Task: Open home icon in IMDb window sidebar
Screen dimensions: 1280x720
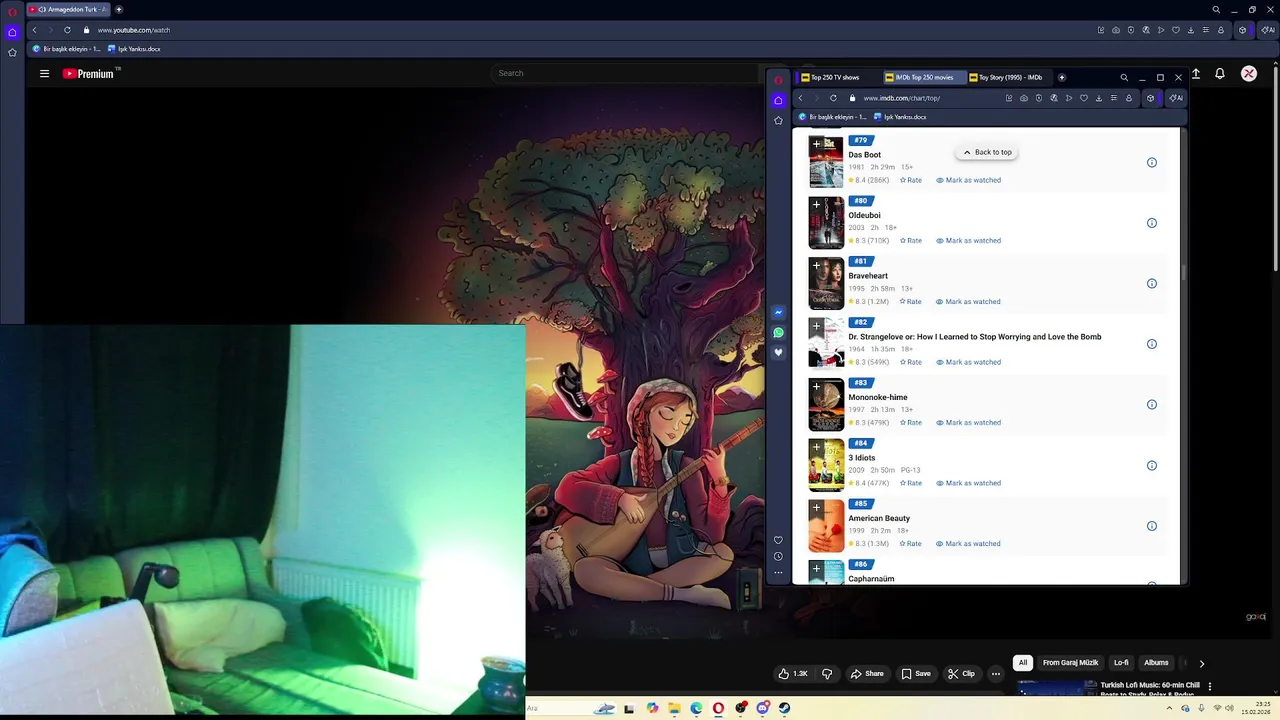Action: [x=778, y=100]
